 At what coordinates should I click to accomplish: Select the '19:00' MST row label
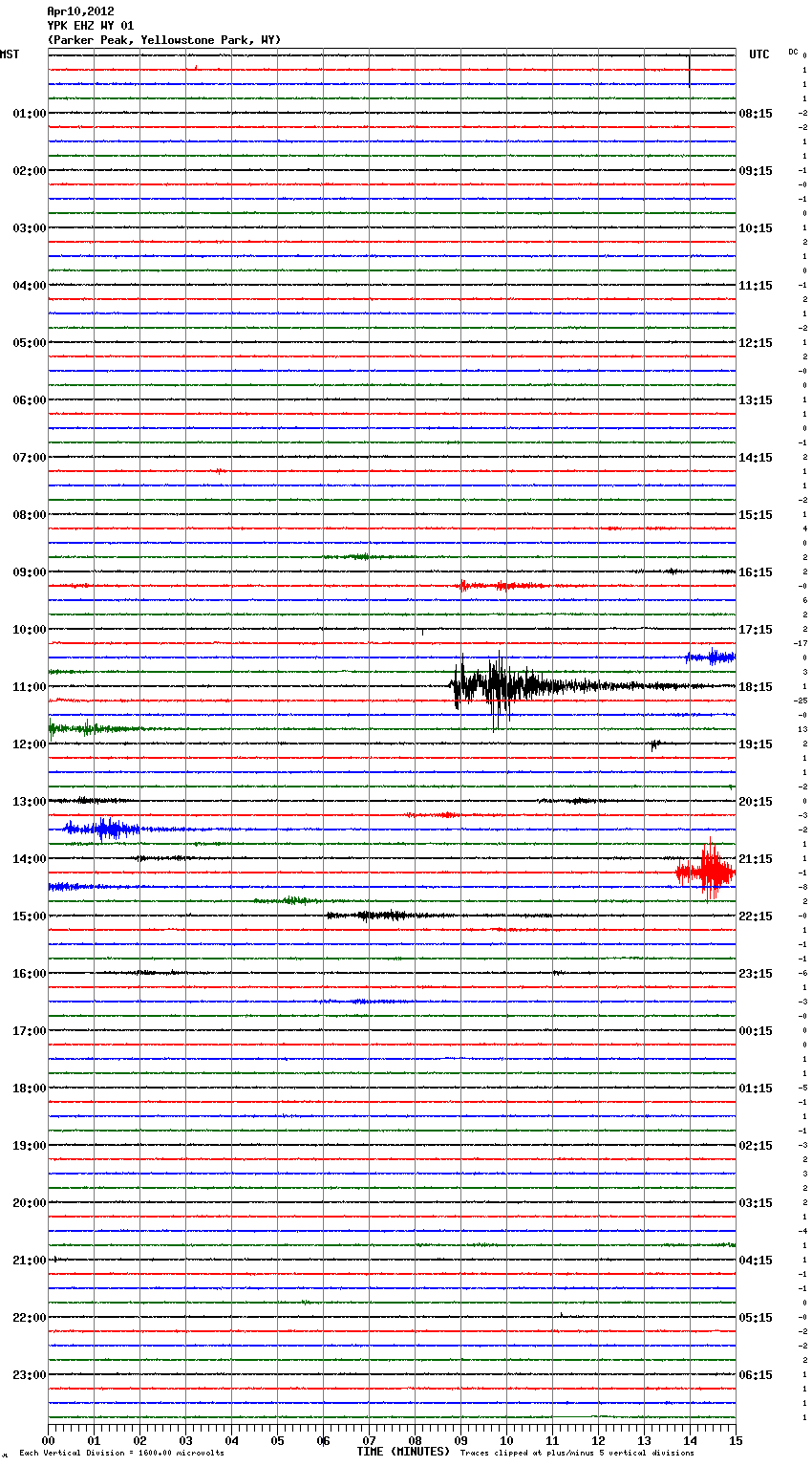[x=29, y=1146]
